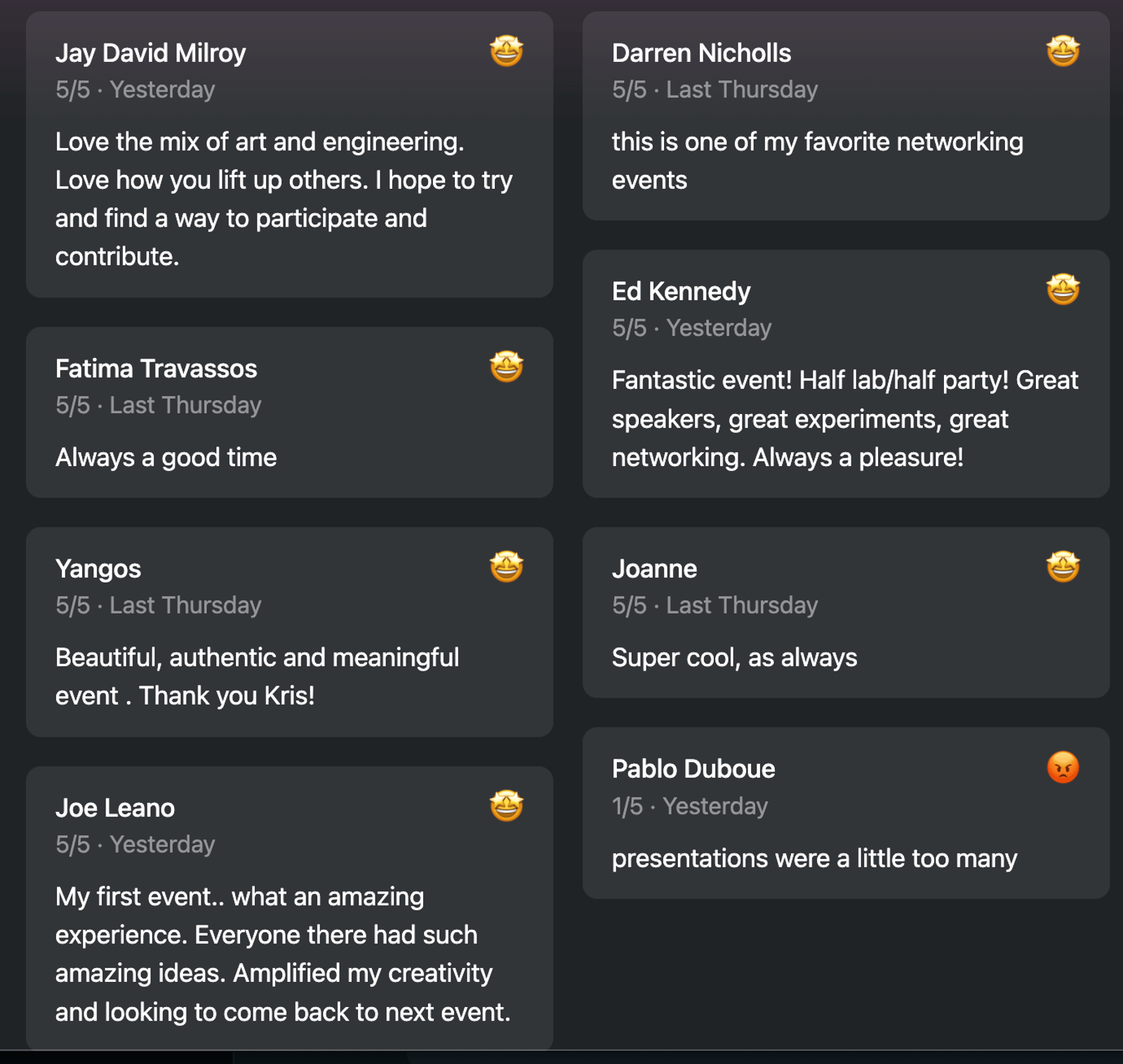This screenshot has width=1123, height=1064.
Task: Open reviewer name Jay David Milroy
Action: [x=150, y=53]
